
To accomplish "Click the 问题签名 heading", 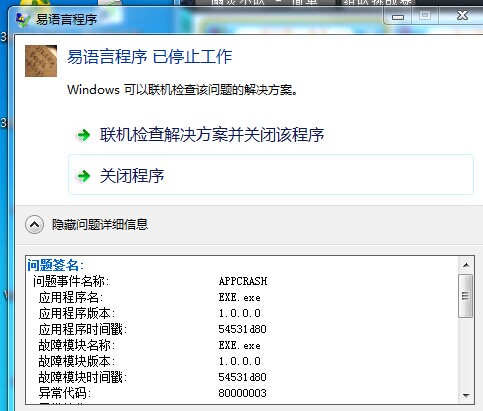I will coord(56,265).
